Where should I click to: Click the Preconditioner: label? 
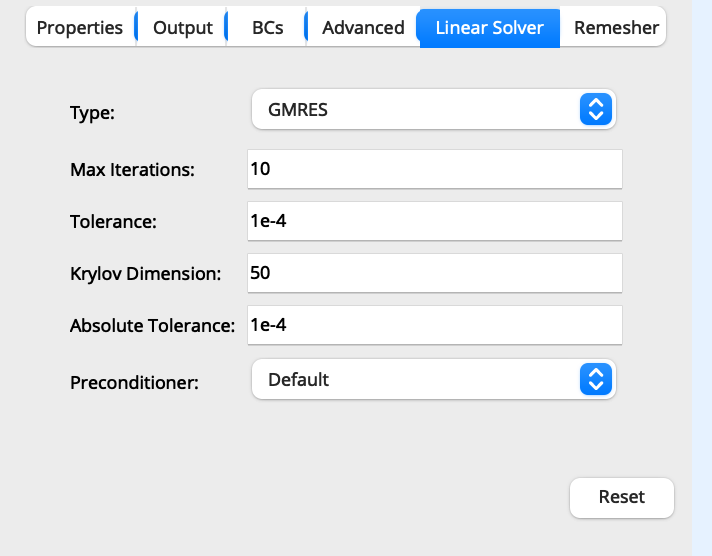tap(134, 382)
